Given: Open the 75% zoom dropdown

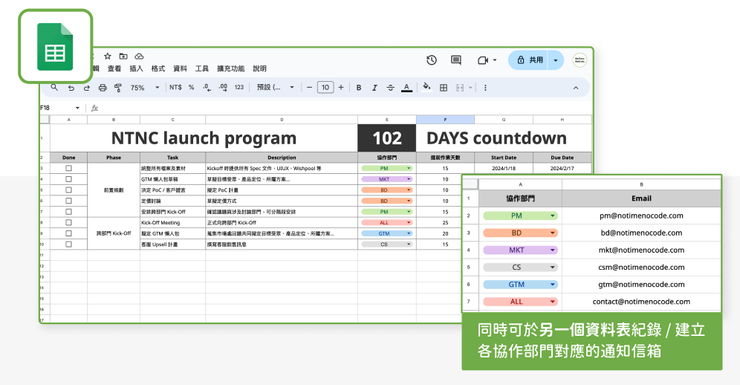Looking at the screenshot, I should click(x=144, y=88).
